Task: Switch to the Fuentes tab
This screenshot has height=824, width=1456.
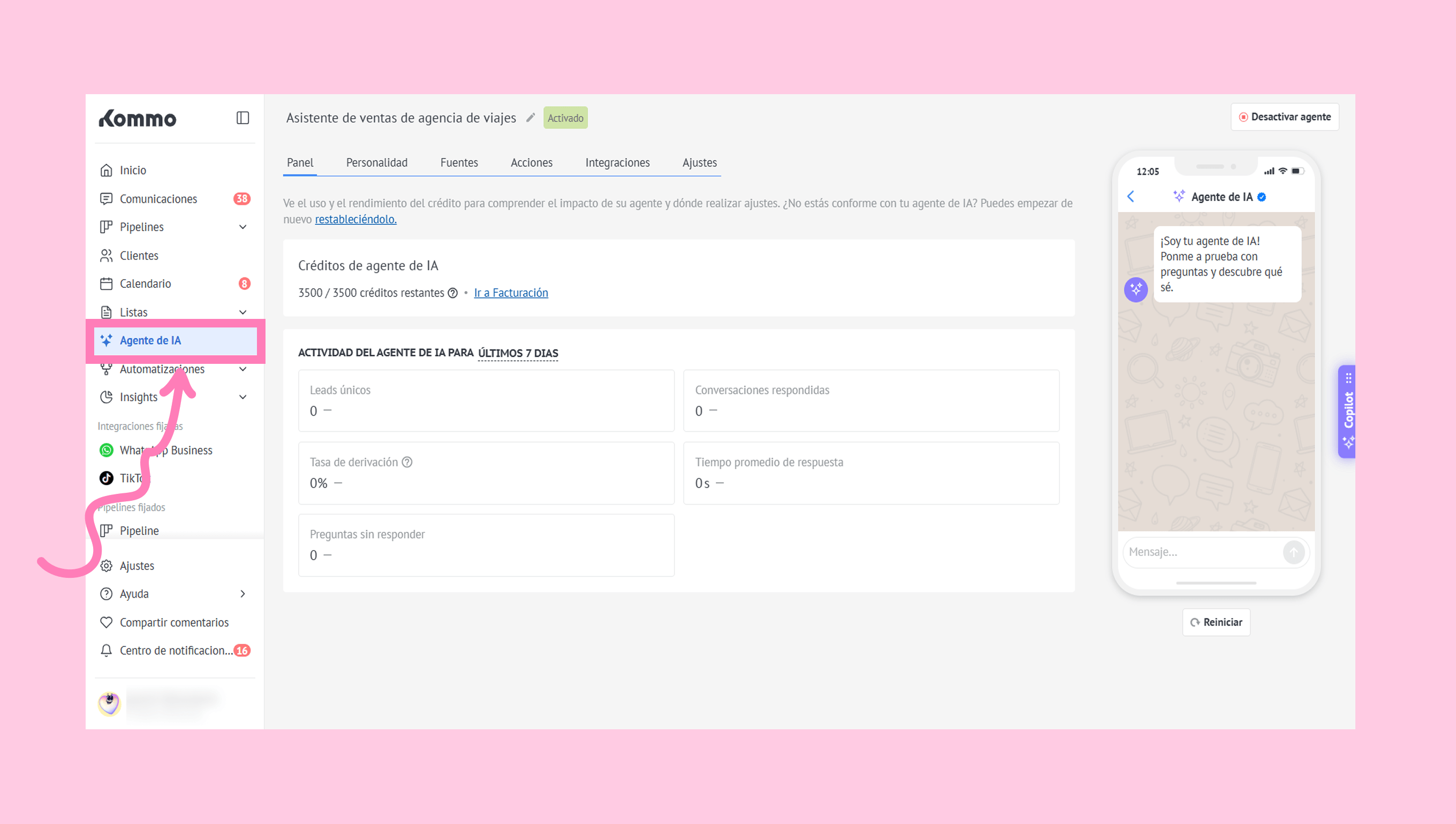Action: 459,163
